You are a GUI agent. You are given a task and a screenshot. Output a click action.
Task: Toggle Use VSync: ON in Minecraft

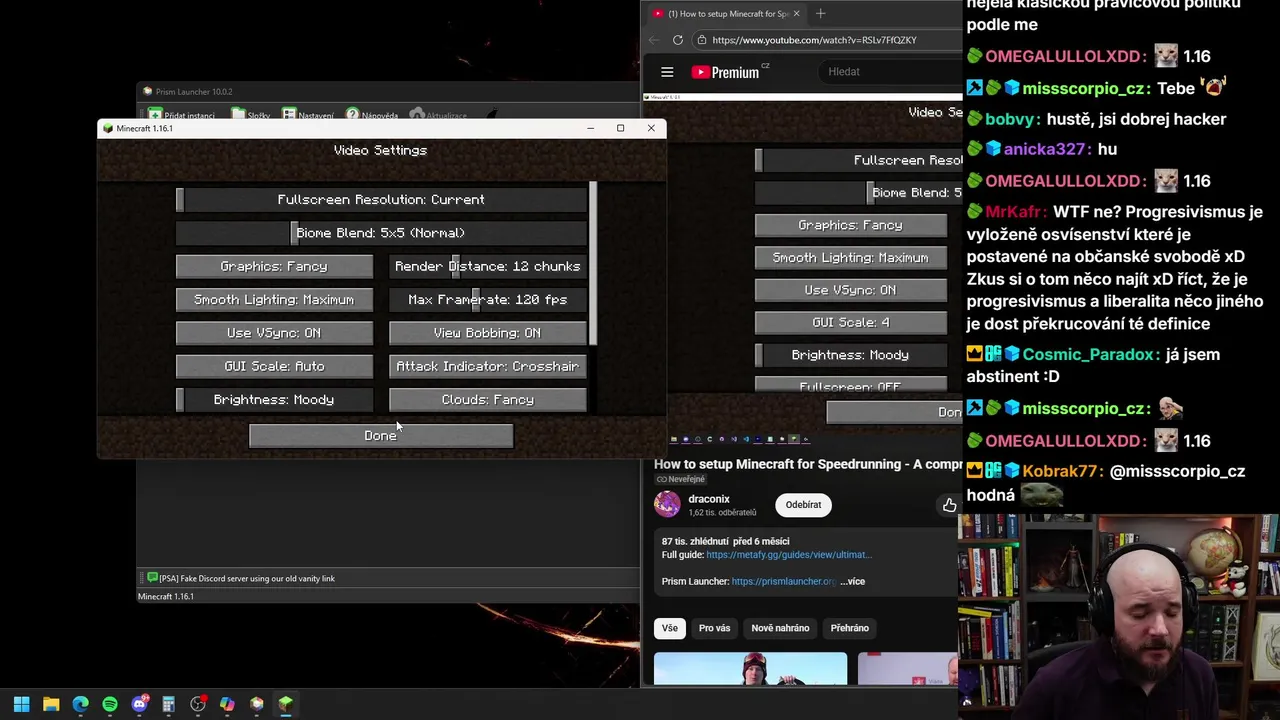click(x=274, y=333)
